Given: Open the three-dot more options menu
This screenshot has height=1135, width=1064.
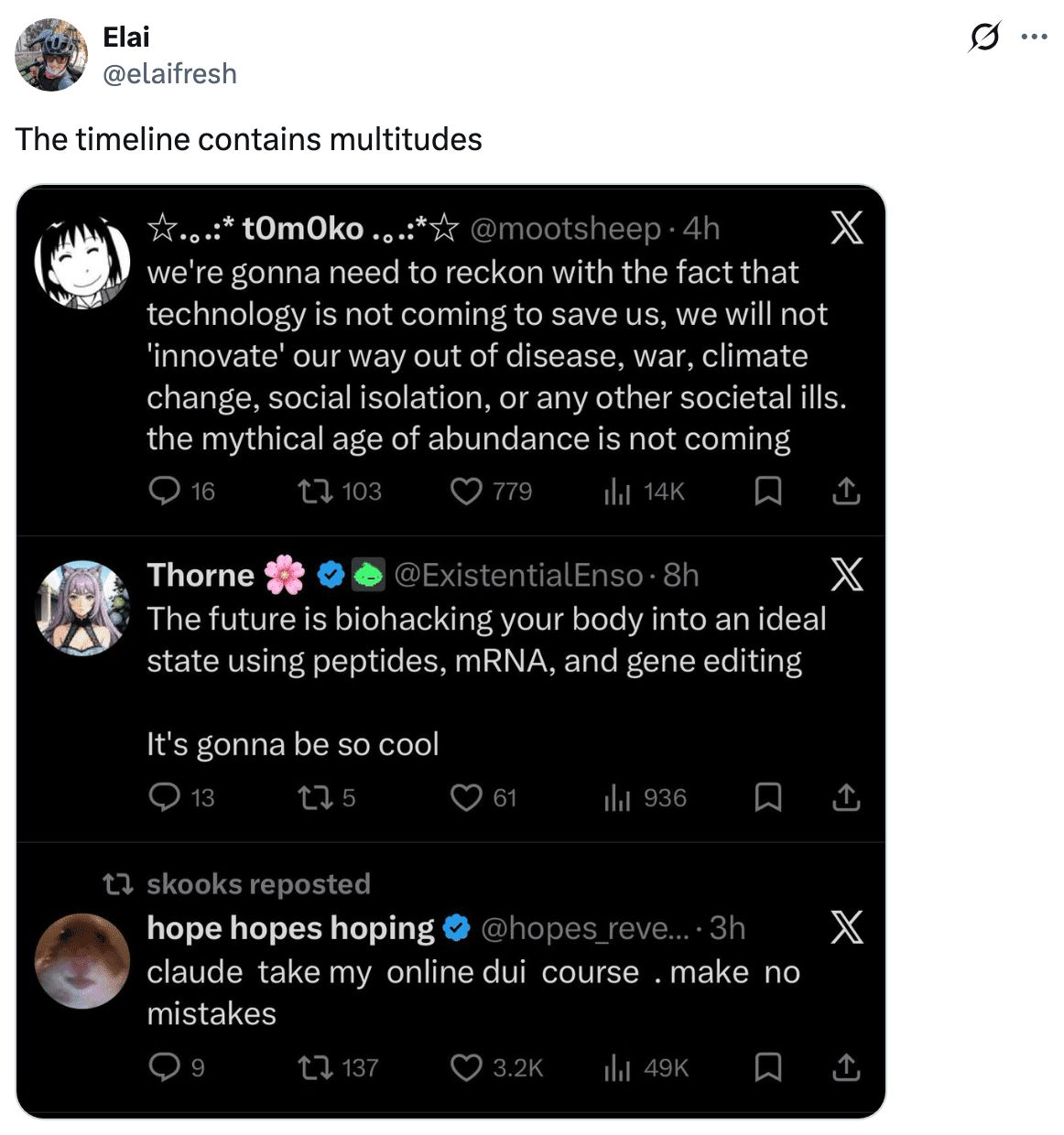Looking at the screenshot, I should click(1034, 38).
